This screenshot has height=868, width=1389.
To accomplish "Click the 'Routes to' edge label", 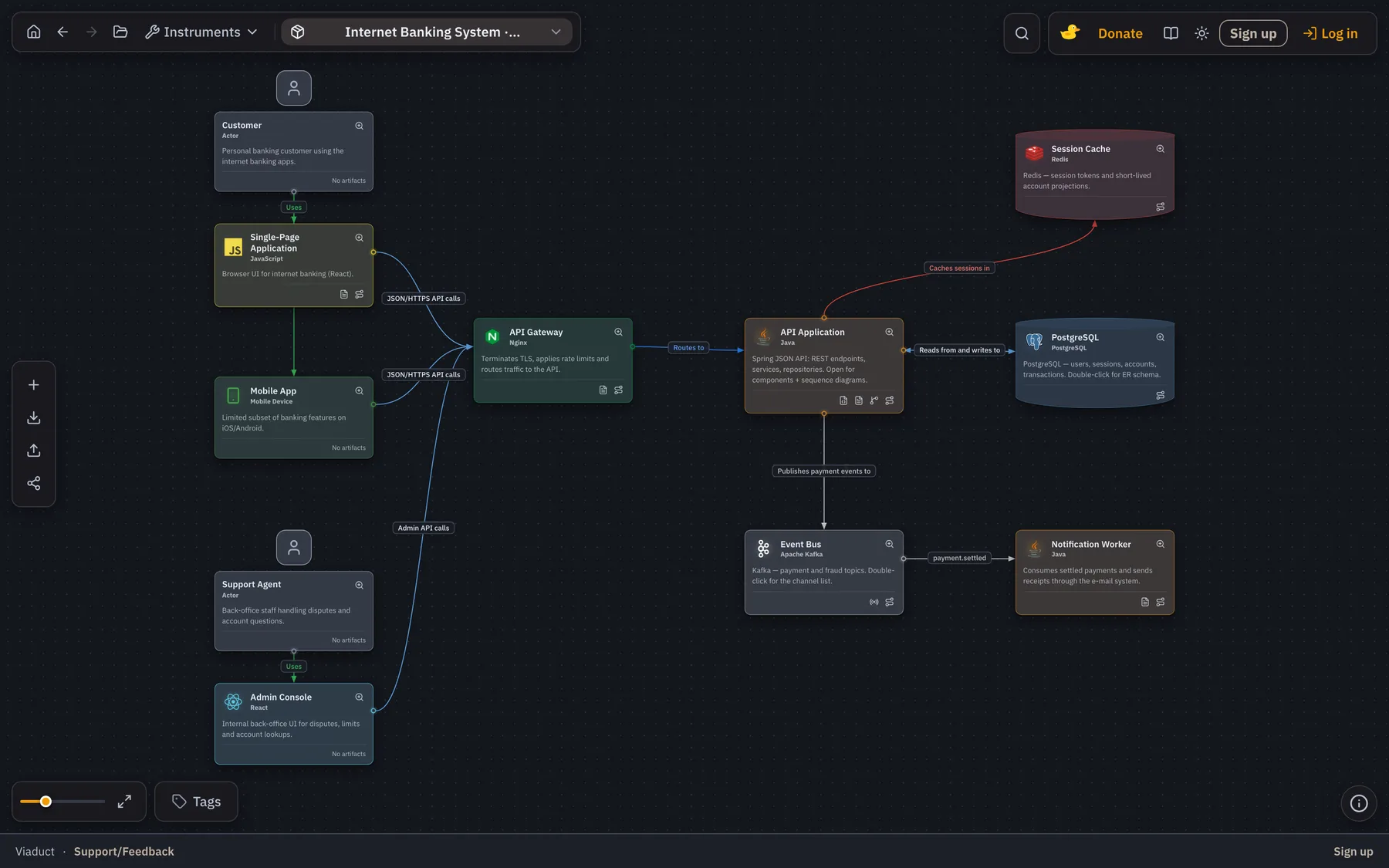I will pos(688,348).
